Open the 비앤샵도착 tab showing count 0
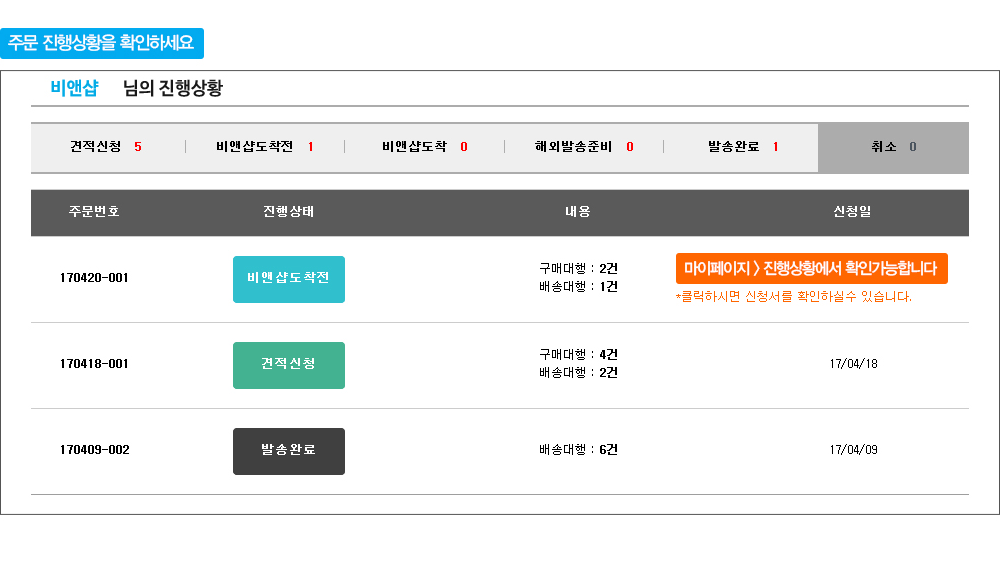Viewport: 1000px width, 585px height. 424,147
